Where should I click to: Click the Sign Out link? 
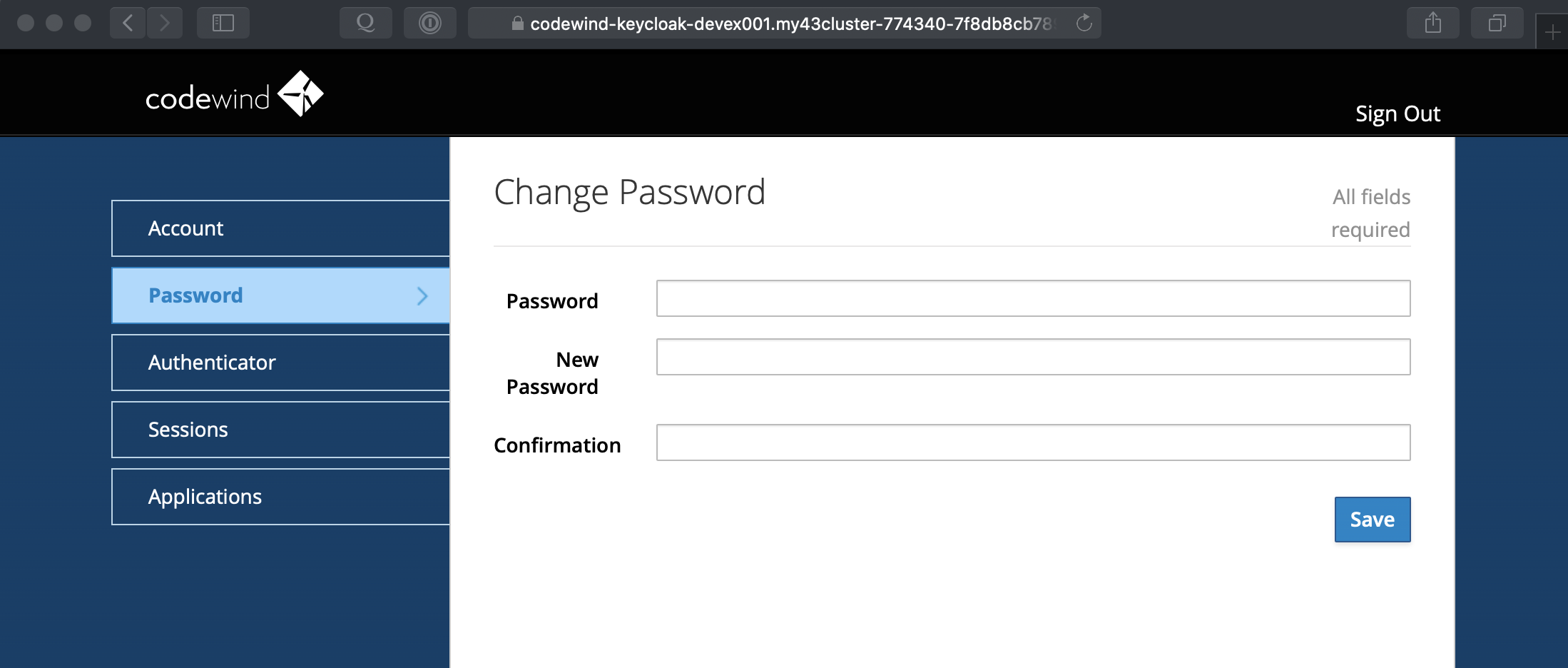click(1397, 113)
